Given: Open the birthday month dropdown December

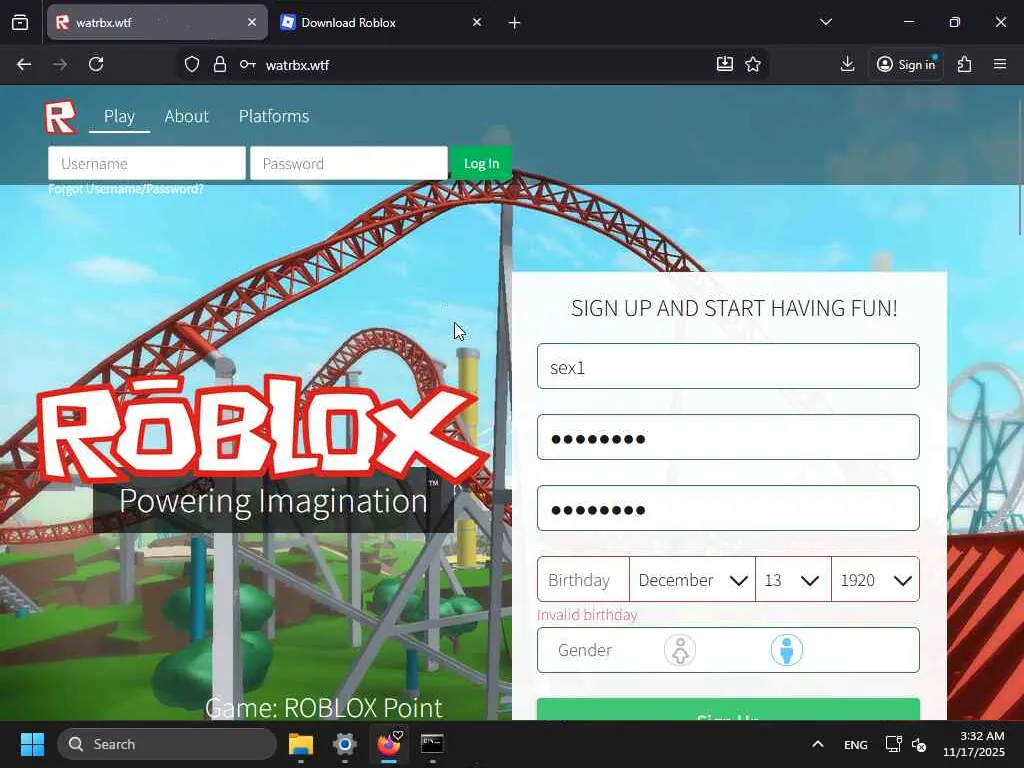Looking at the screenshot, I should [692, 579].
